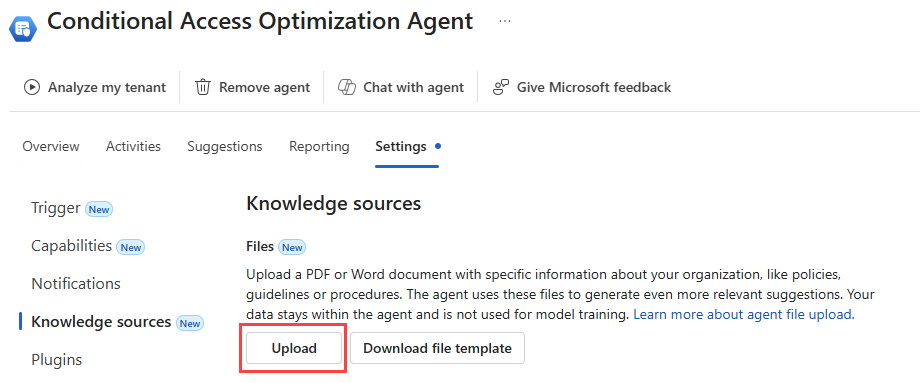This screenshot has height=383, width=920.
Task: Click the page title Conditional Access Optimization Agent
Action: pos(260,22)
